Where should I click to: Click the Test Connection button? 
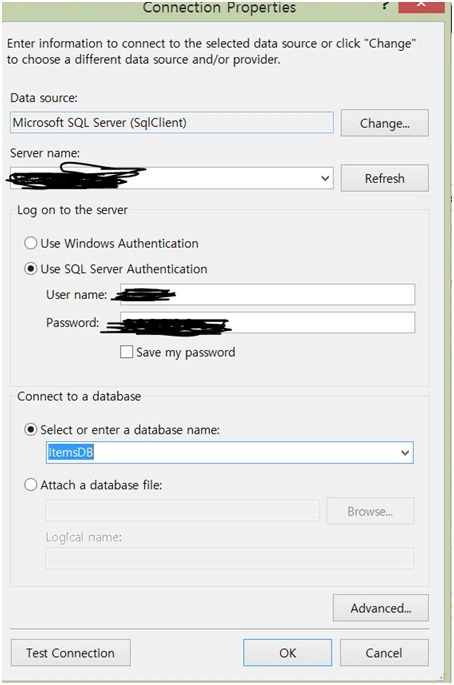click(70, 653)
